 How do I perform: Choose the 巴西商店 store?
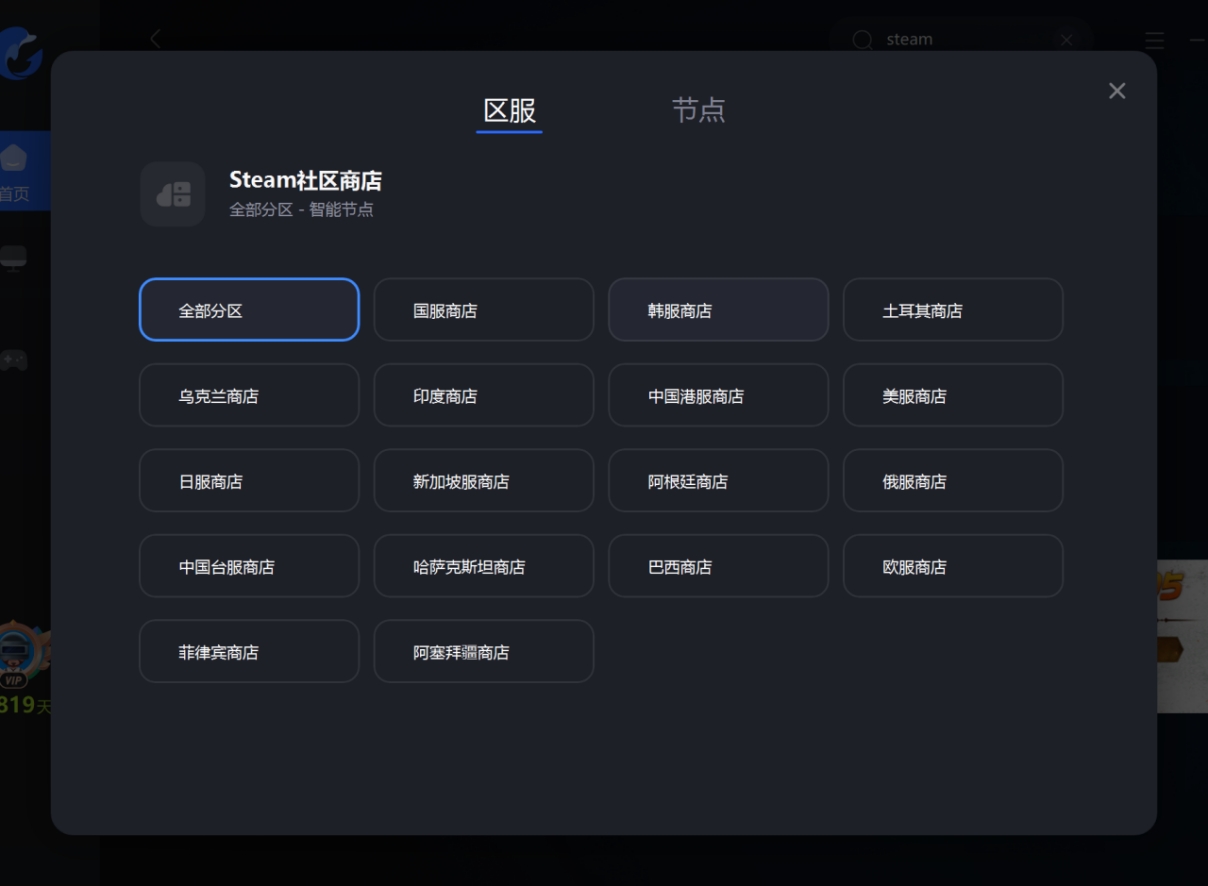[x=718, y=566]
